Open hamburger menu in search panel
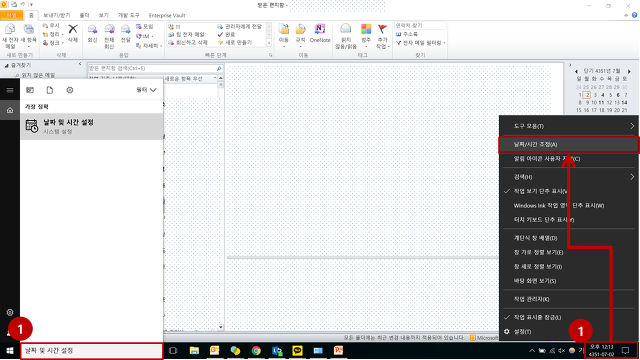 click(10, 90)
